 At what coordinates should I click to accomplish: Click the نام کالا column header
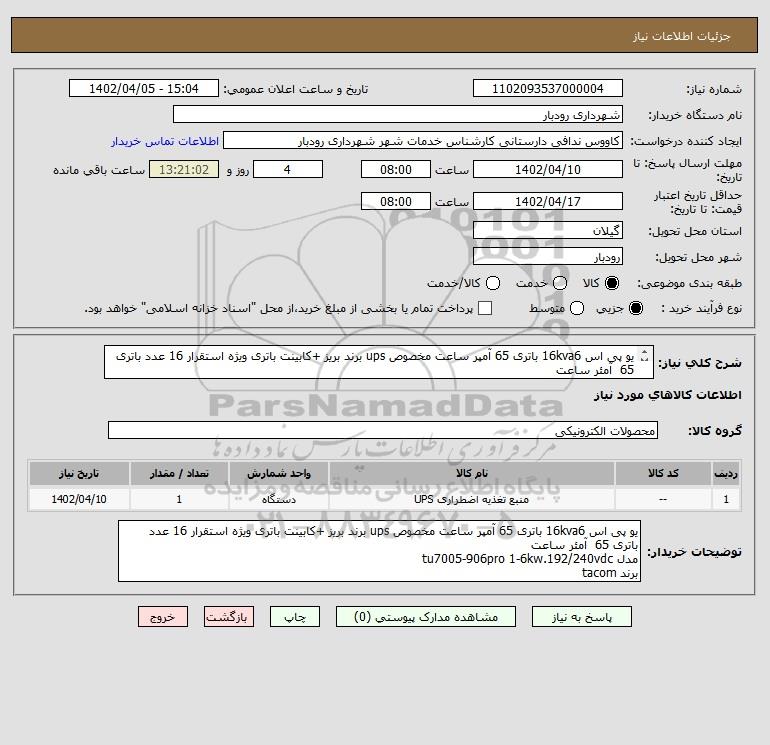click(471, 473)
